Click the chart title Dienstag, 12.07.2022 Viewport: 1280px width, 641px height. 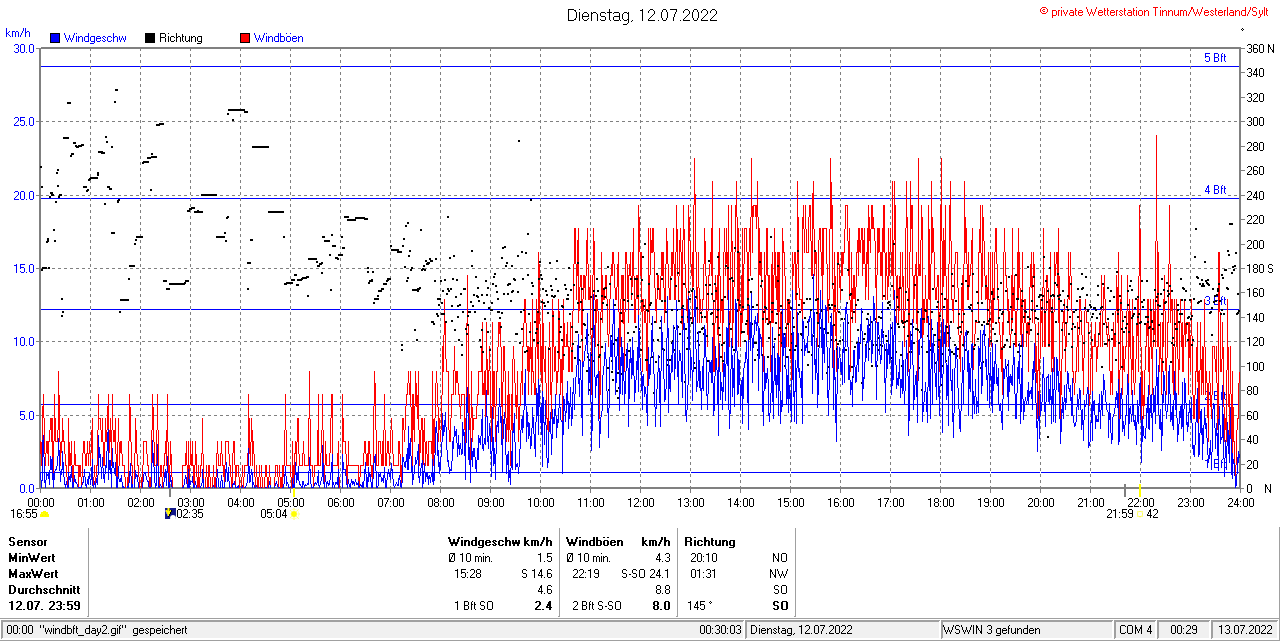pos(641,15)
